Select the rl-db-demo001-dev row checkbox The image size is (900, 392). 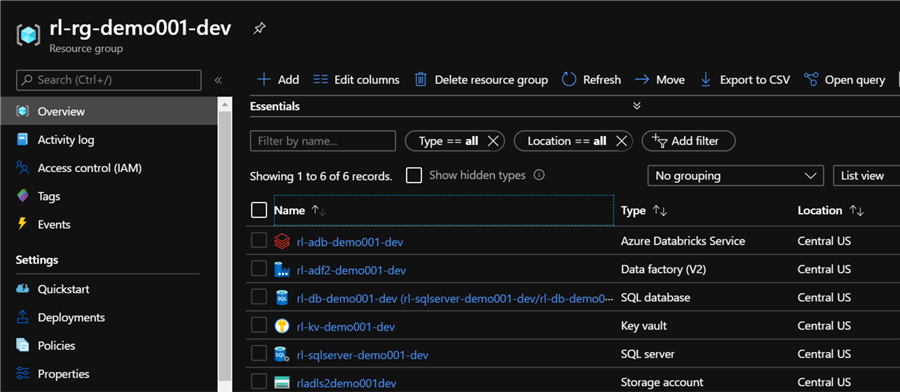point(259,297)
